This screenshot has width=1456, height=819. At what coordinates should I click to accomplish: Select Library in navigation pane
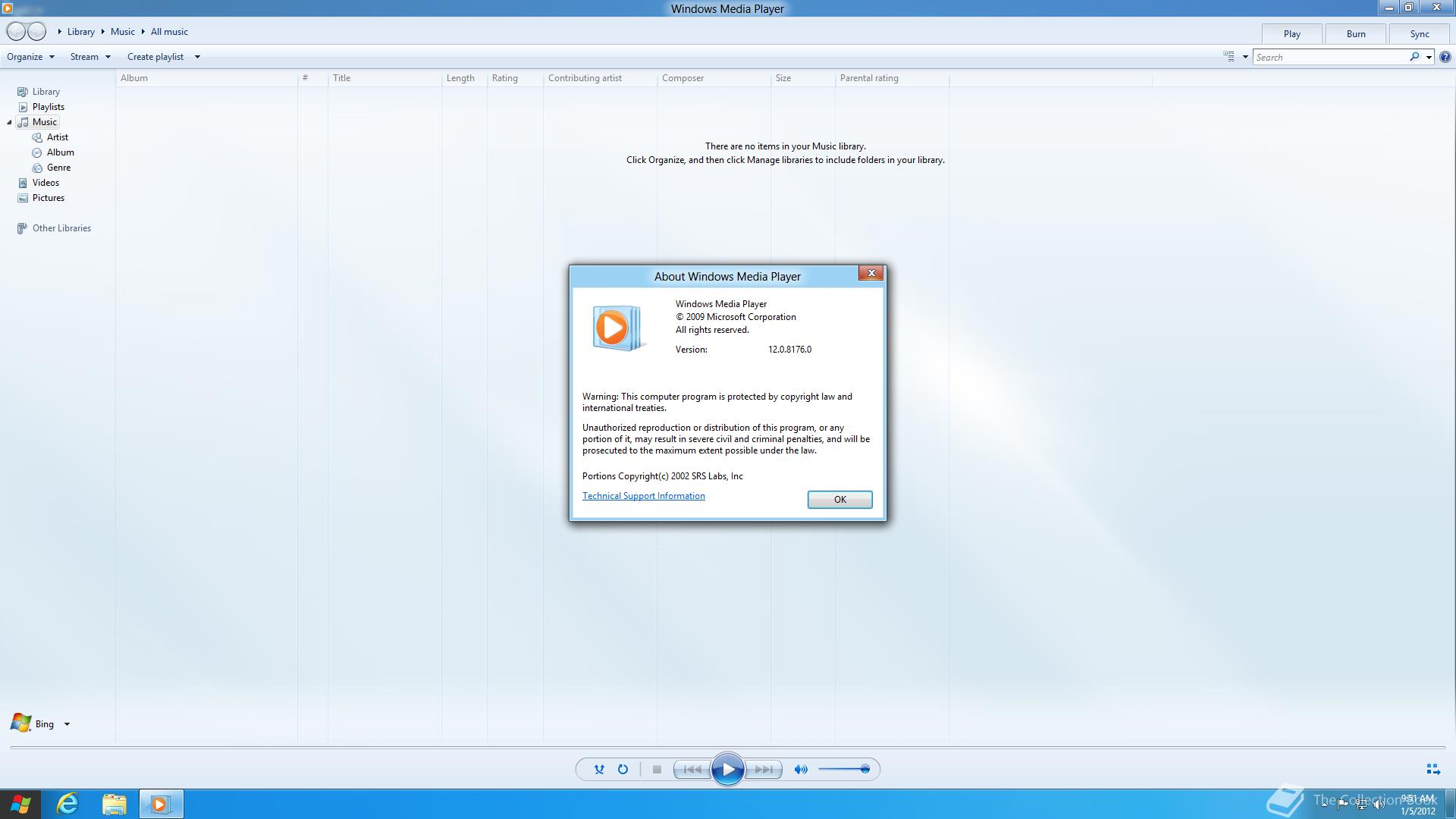(x=45, y=92)
